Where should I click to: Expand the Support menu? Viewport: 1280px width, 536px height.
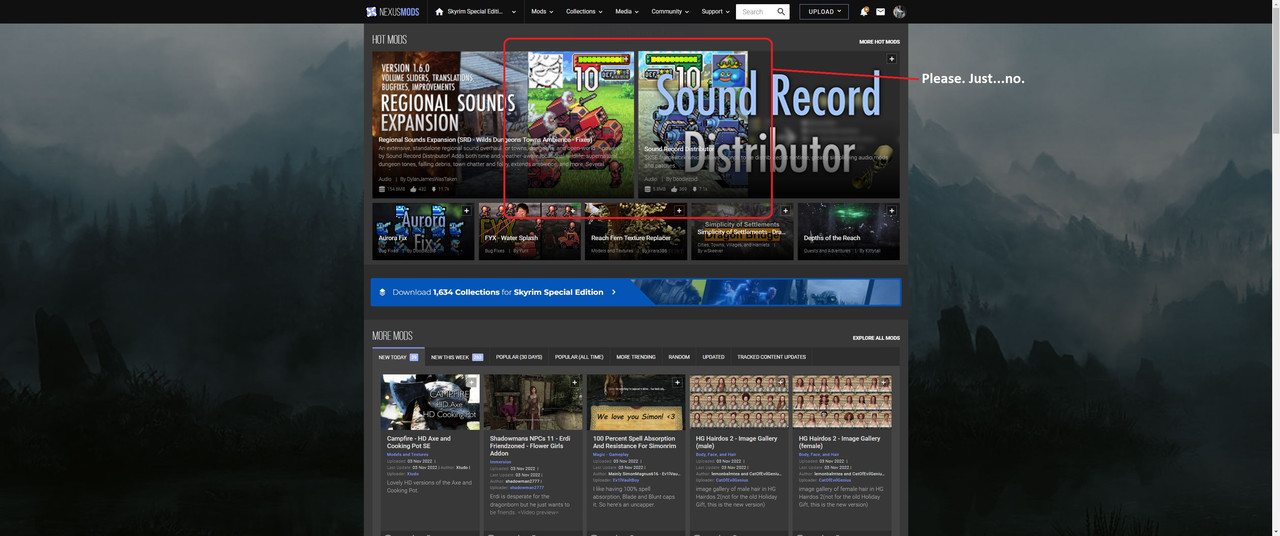pos(715,12)
